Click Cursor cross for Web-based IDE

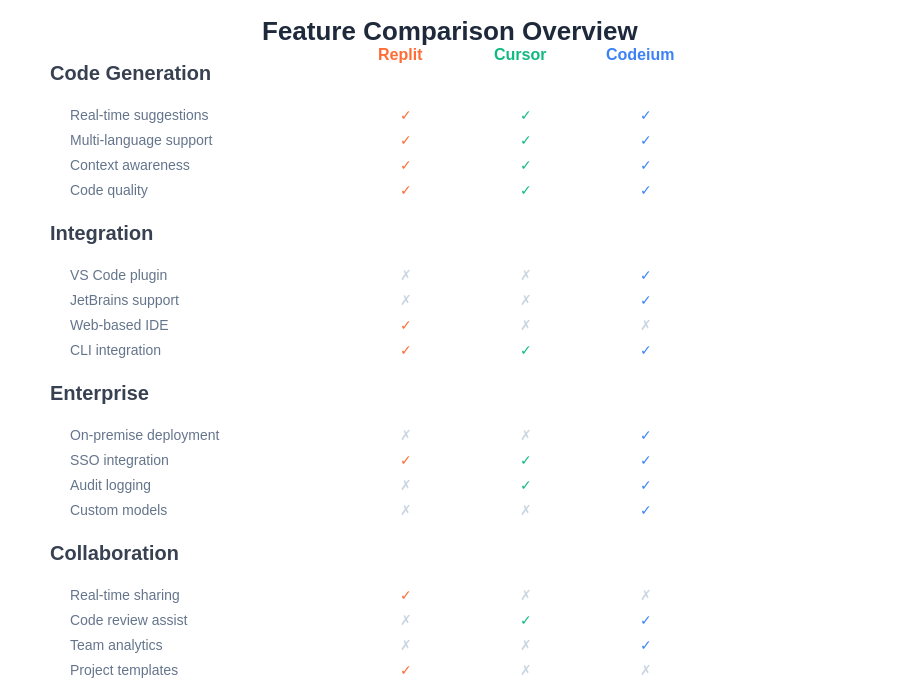tap(526, 325)
